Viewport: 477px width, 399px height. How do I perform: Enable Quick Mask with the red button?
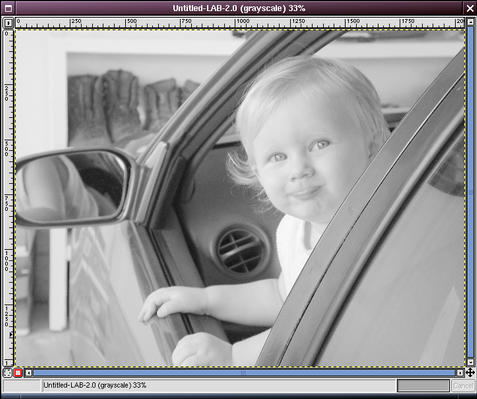pyautogui.click(x=18, y=373)
